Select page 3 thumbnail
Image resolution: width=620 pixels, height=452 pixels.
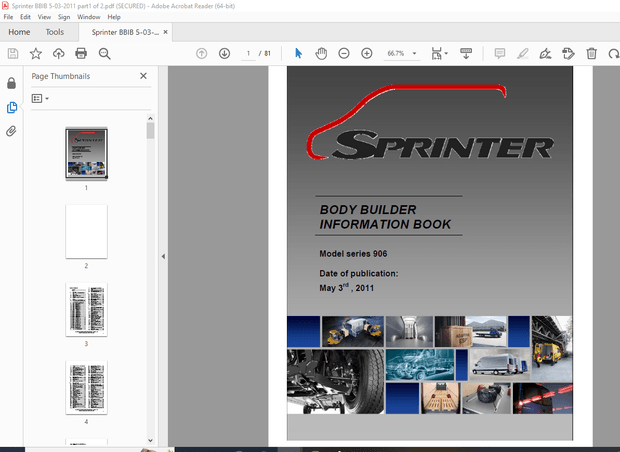coord(86,310)
